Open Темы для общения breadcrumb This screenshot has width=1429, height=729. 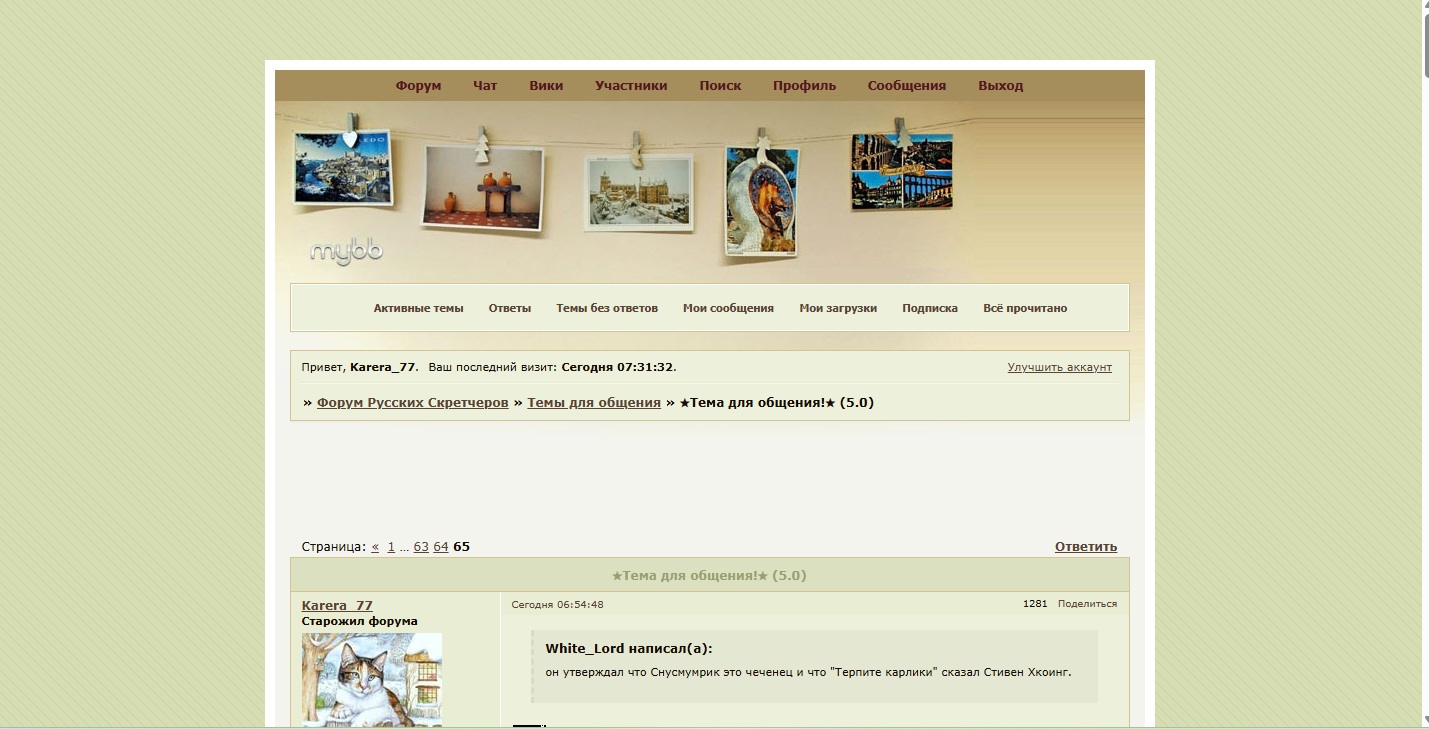pos(594,403)
